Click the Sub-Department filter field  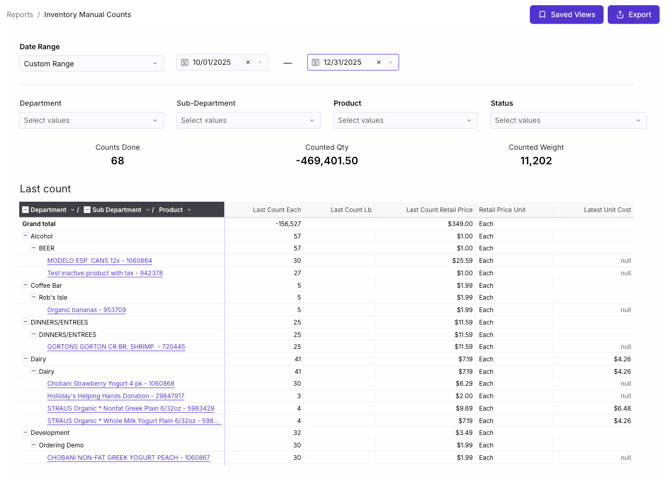pyautogui.click(x=248, y=120)
